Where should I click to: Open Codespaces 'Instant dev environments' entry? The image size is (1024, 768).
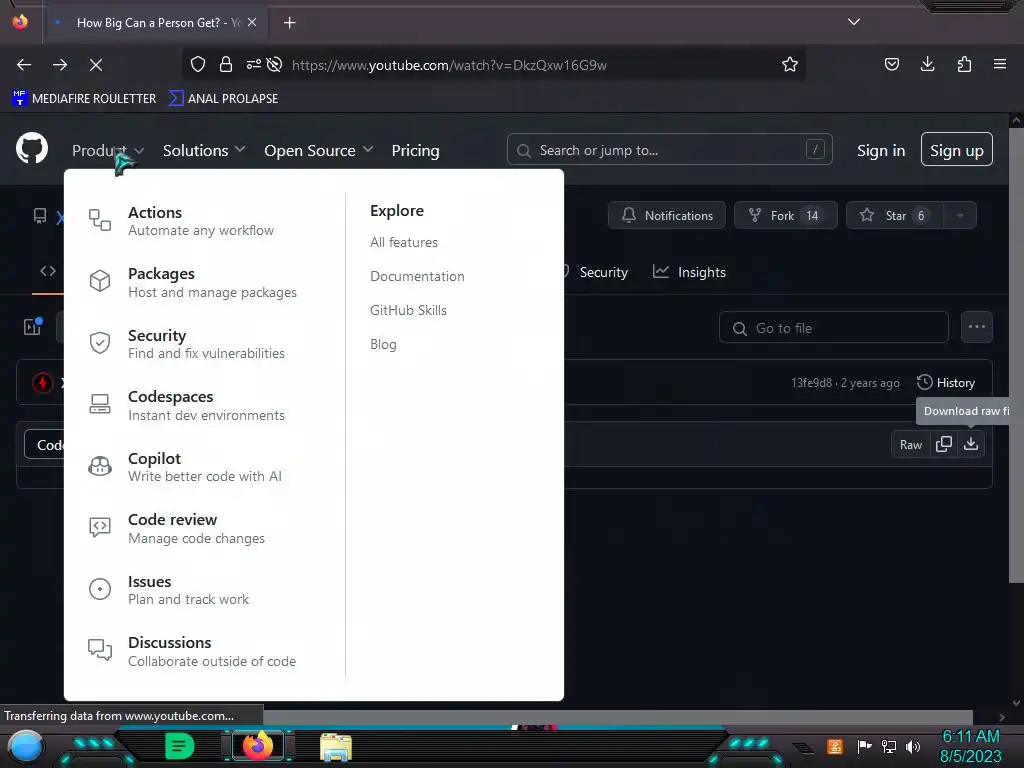(187, 405)
